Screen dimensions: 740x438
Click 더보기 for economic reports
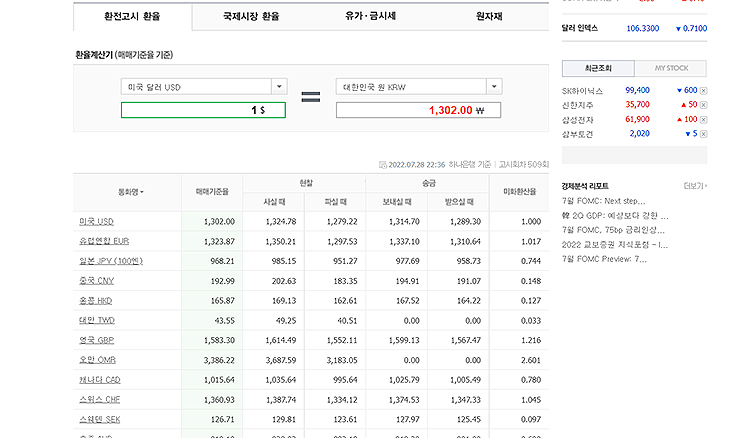pos(695,186)
